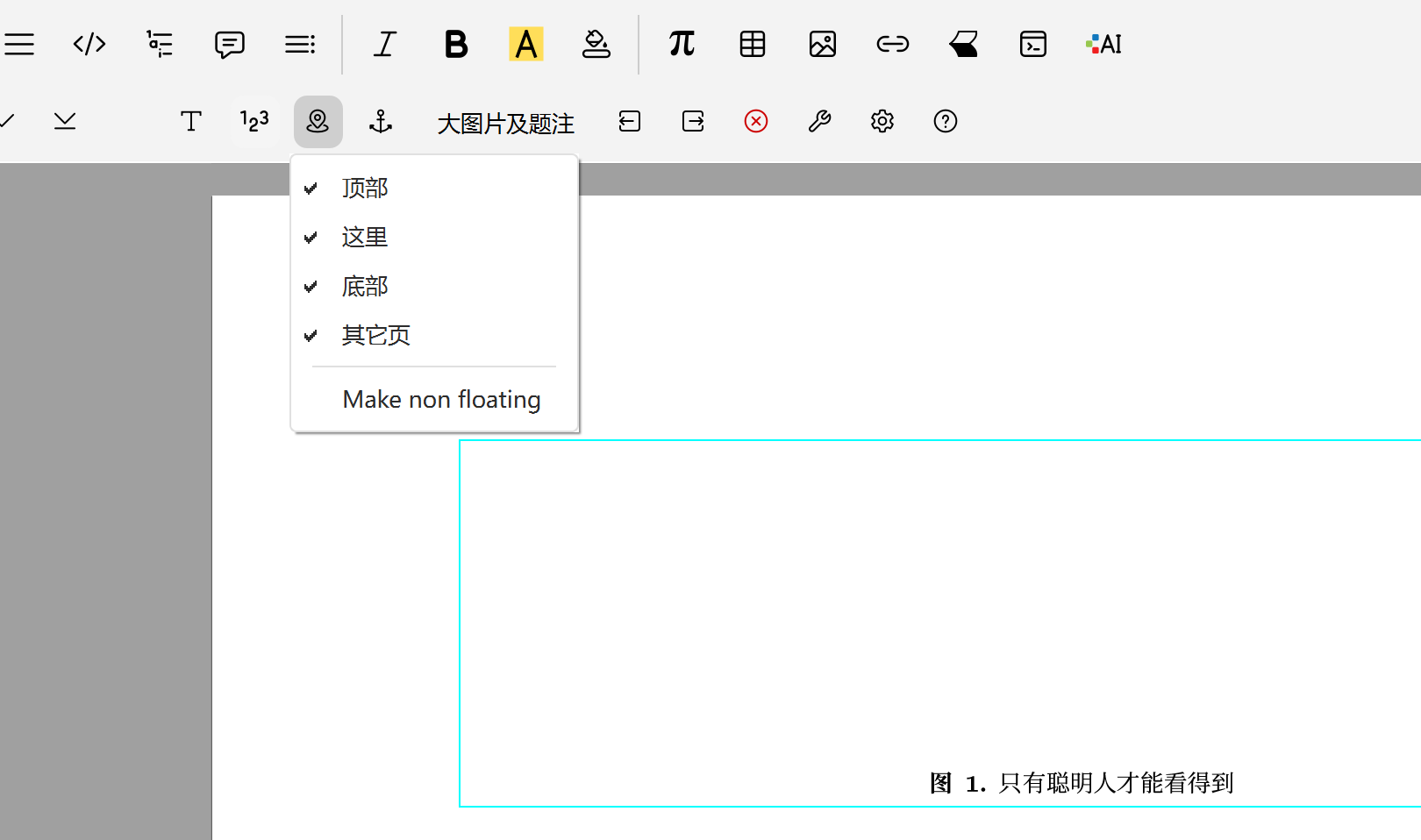Uncheck the 顶部 placement option
This screenshot has width=1421, height=840.
click(x=365, y=189)
